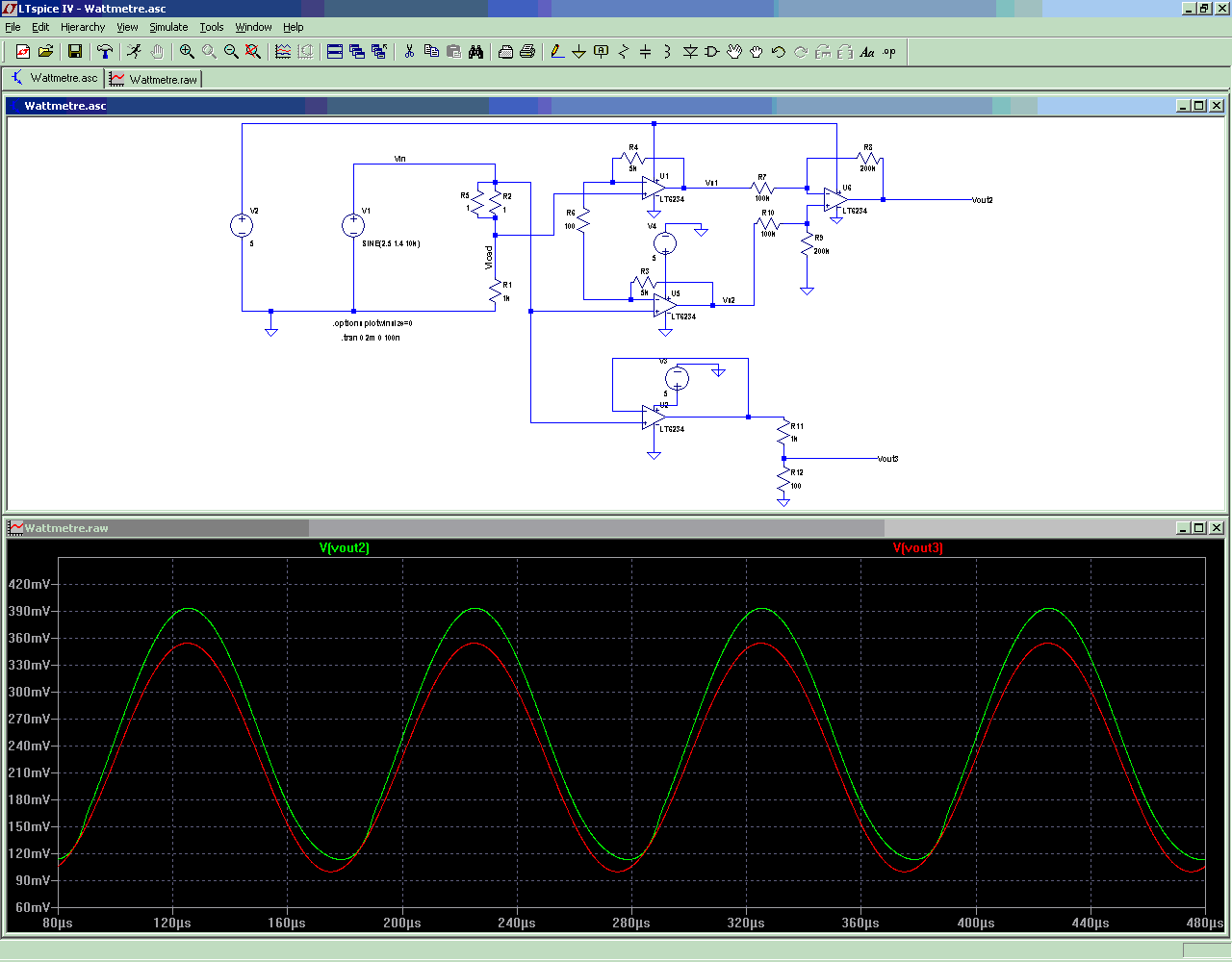This screenshot has width=1232, height=962.
Task: Click the .tran directive text in schematic
Action: coord(371,338)
